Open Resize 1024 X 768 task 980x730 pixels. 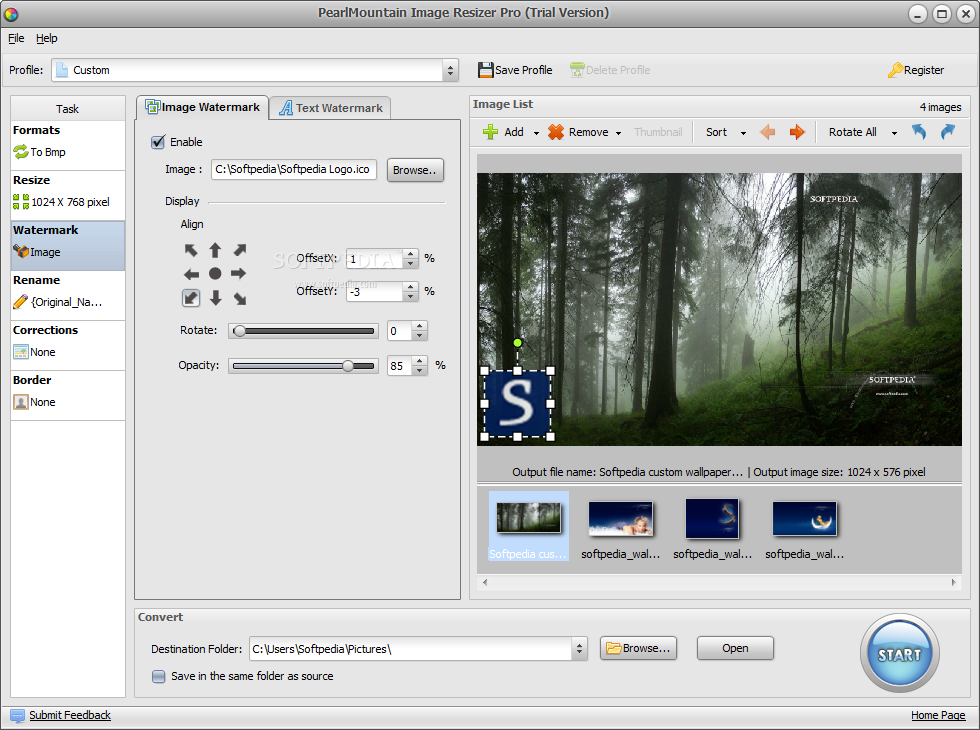(68, 195)
